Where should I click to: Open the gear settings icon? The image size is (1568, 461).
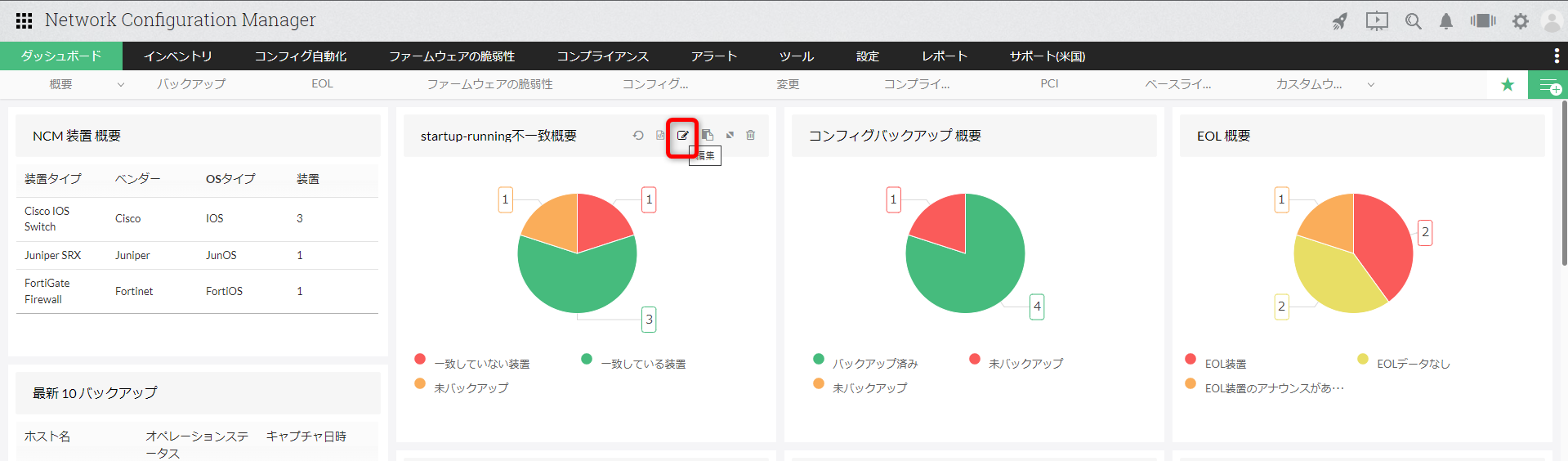[x=1520, y=21]
